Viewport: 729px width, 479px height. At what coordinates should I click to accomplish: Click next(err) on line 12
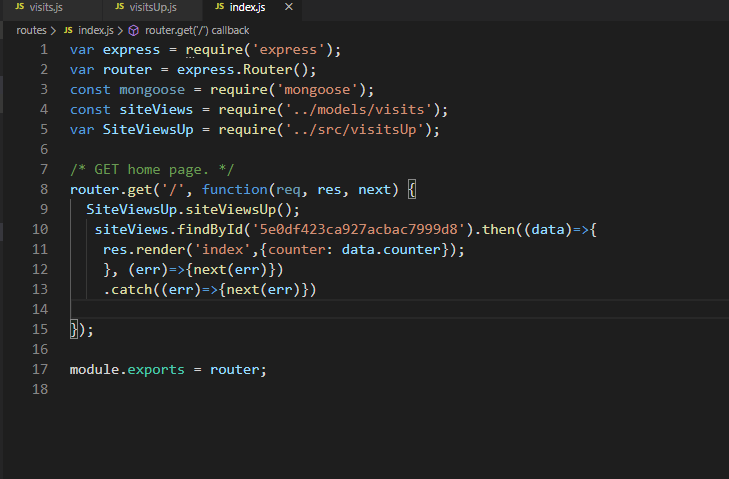[230, 270]
